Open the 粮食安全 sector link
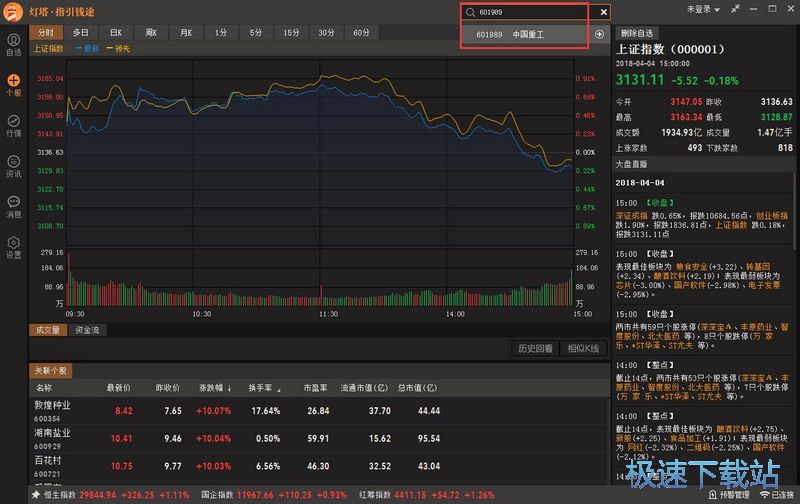800x504 pixels. (692, 267)
